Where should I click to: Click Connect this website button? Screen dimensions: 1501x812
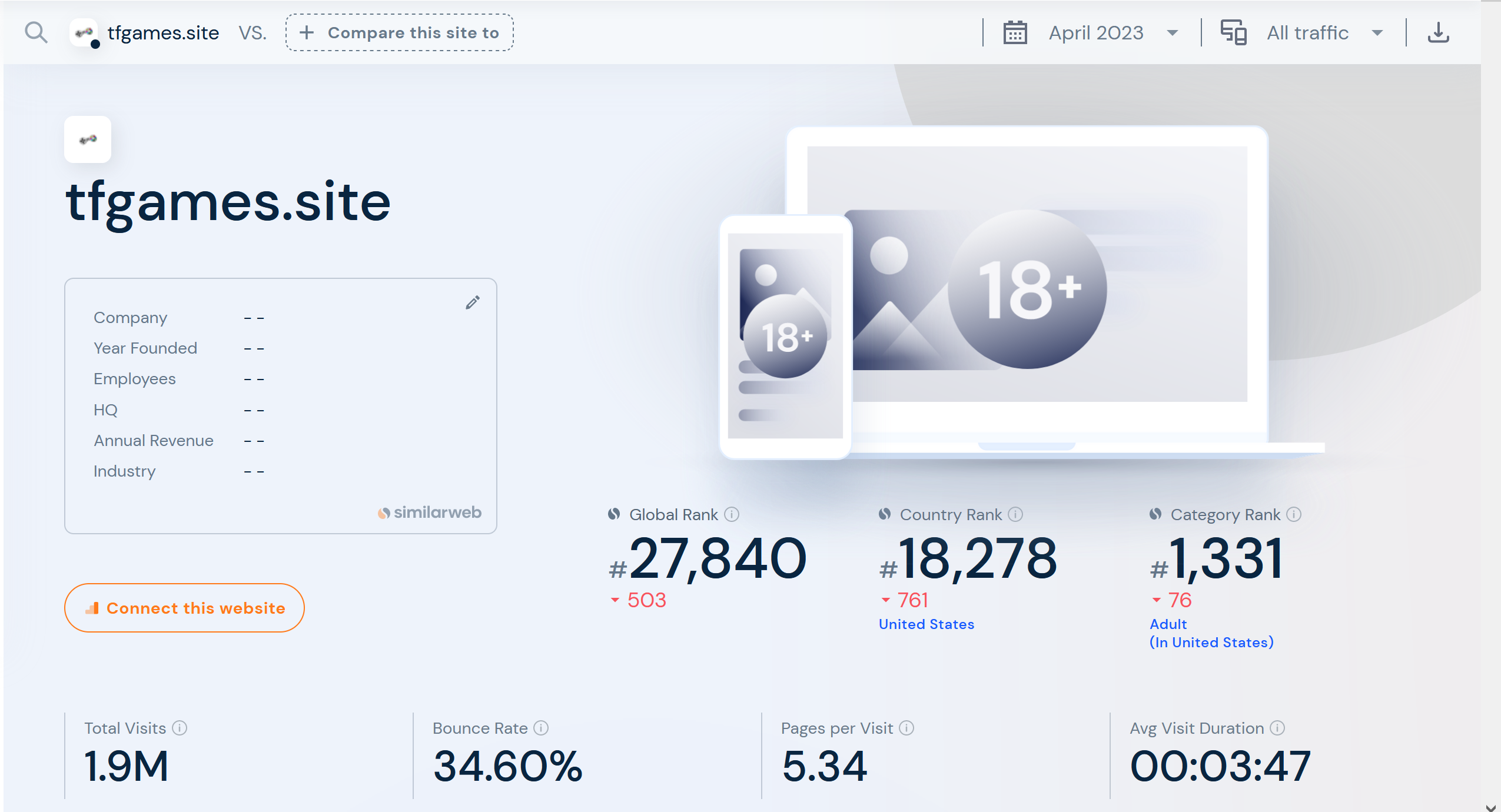point(184,608)
